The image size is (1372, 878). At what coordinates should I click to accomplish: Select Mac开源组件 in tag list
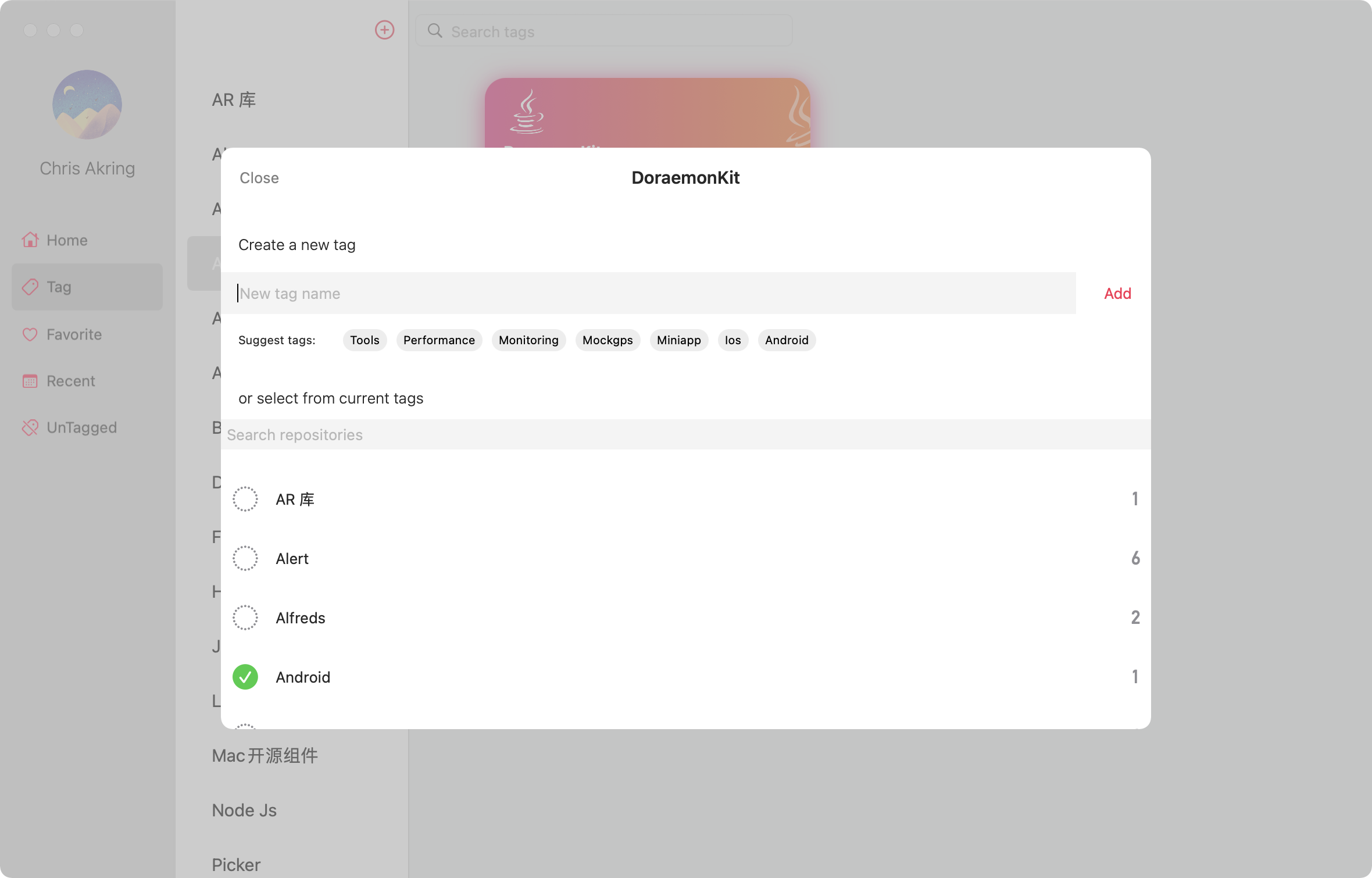point(265,755)
